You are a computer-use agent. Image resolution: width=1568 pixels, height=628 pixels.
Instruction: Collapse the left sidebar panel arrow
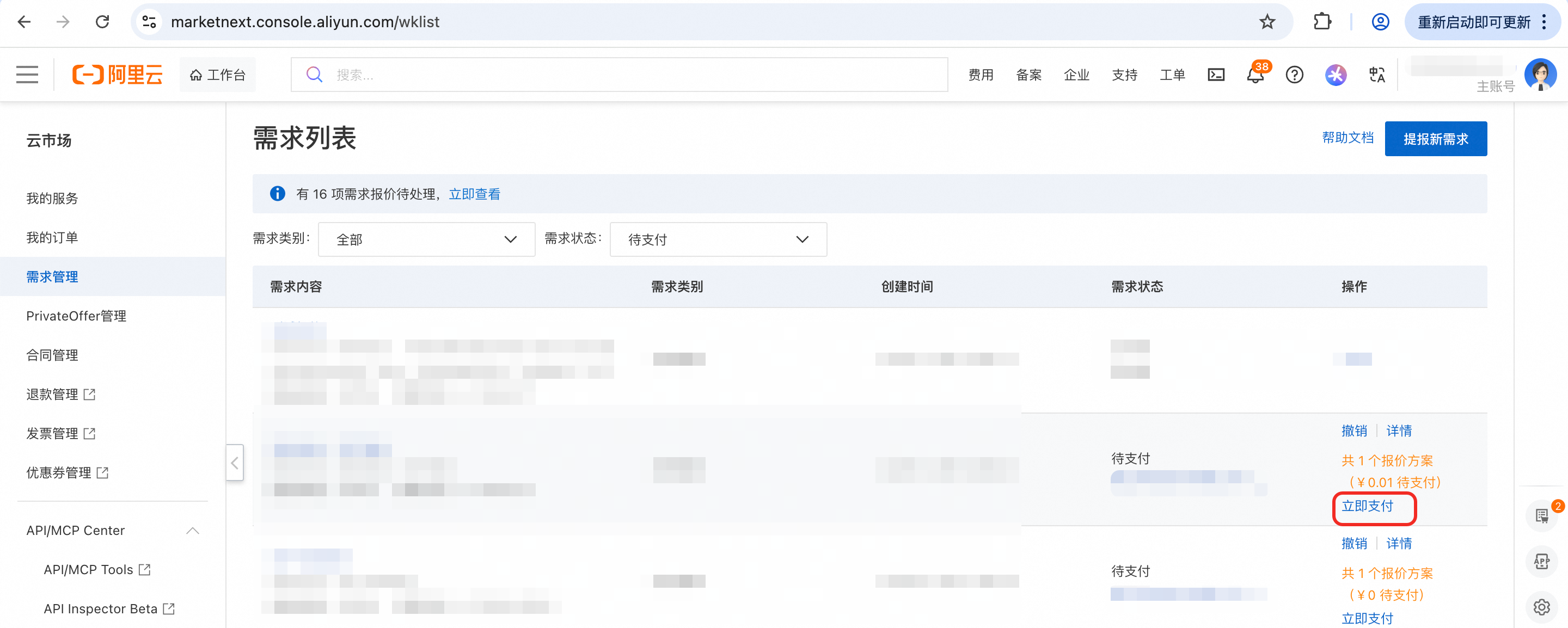pos(234,463)
